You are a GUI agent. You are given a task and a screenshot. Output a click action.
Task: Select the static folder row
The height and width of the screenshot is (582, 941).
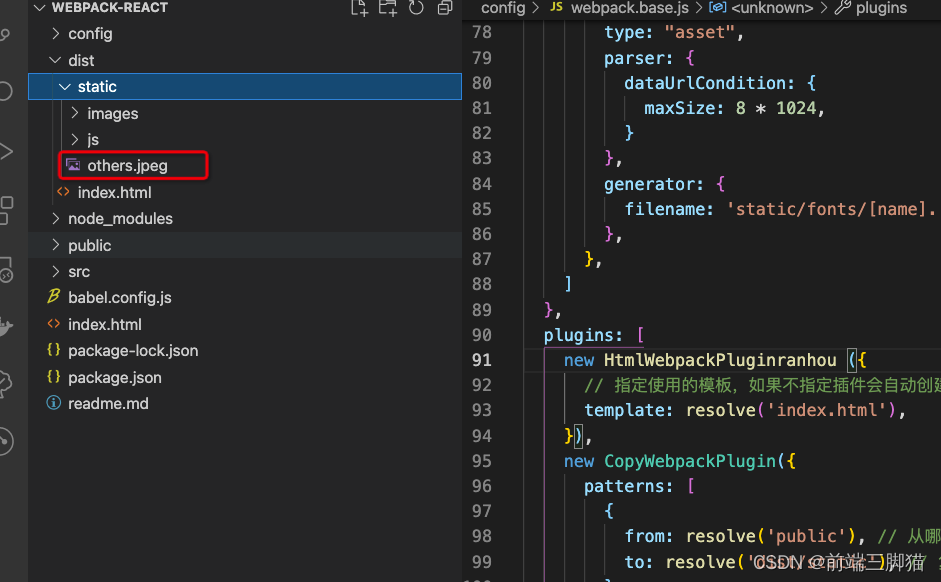coord(245,86)
